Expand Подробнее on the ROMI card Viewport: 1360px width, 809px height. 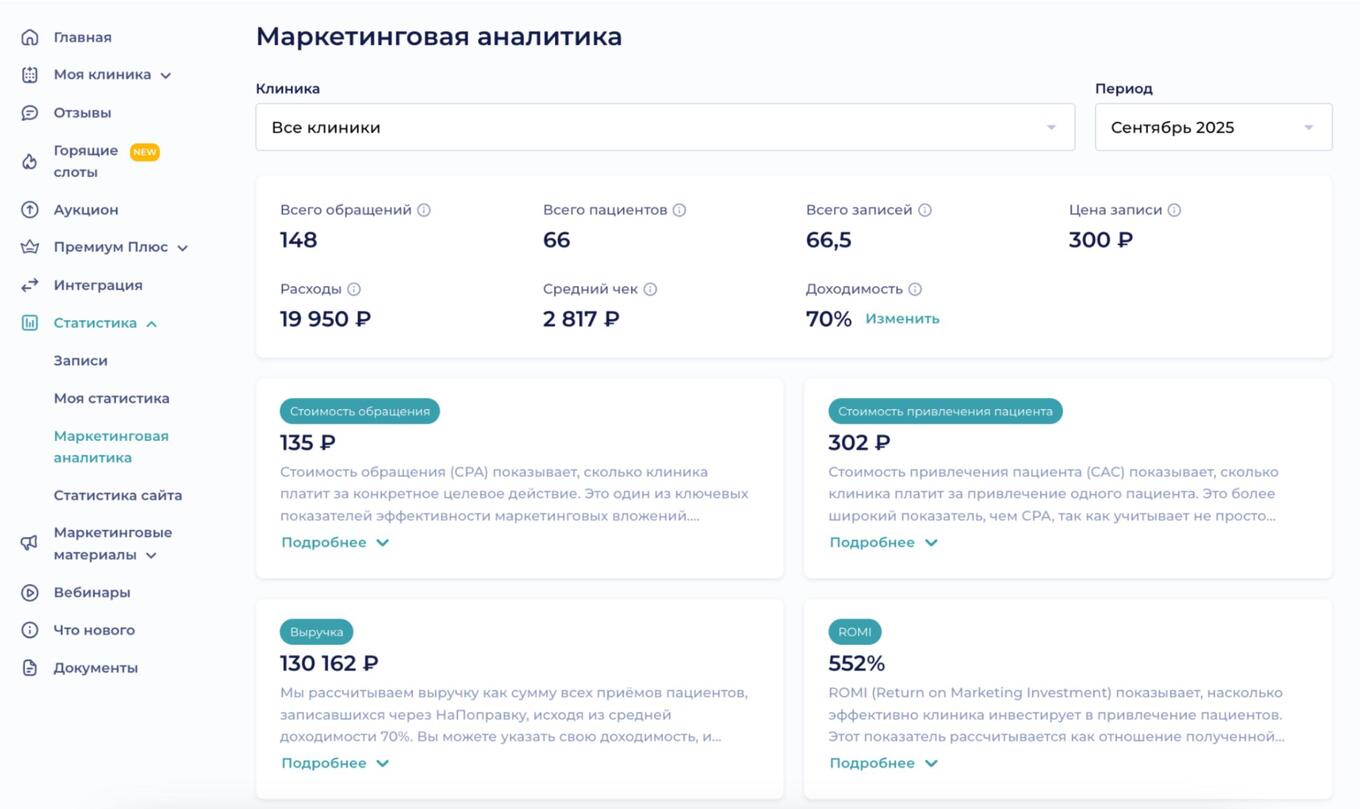(882, 762)
